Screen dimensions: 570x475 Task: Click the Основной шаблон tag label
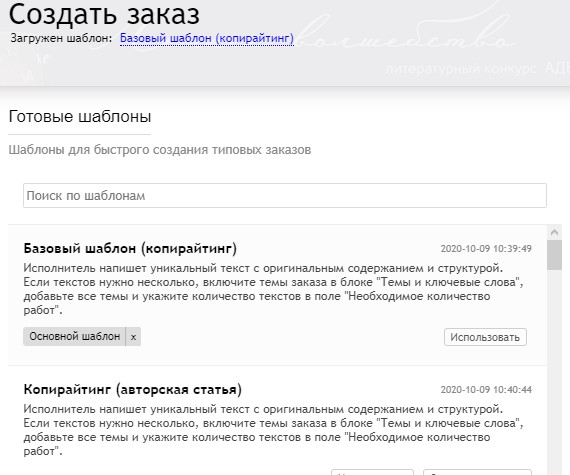point(75,337)
